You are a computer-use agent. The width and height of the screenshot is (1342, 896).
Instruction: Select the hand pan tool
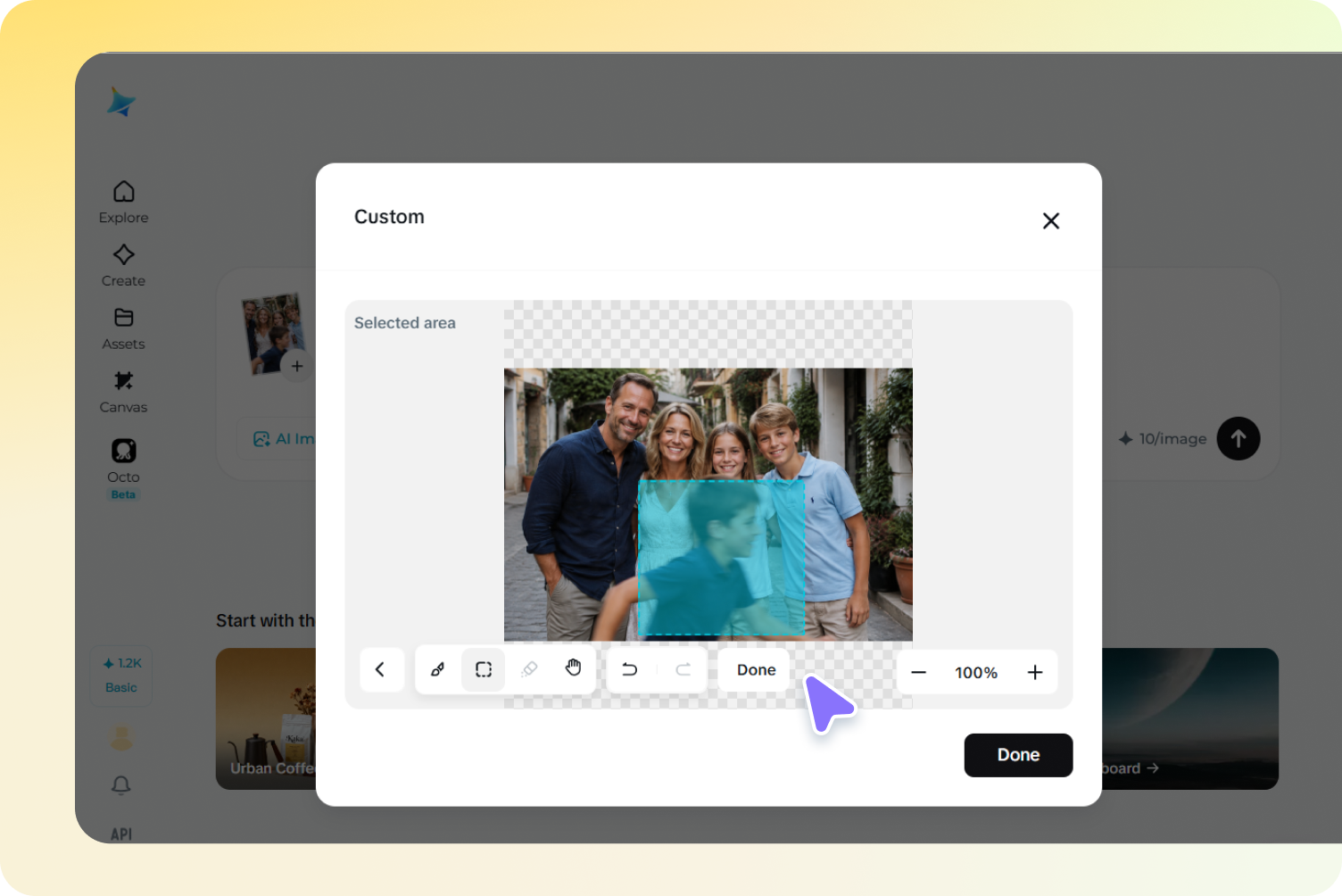[574, 668]
